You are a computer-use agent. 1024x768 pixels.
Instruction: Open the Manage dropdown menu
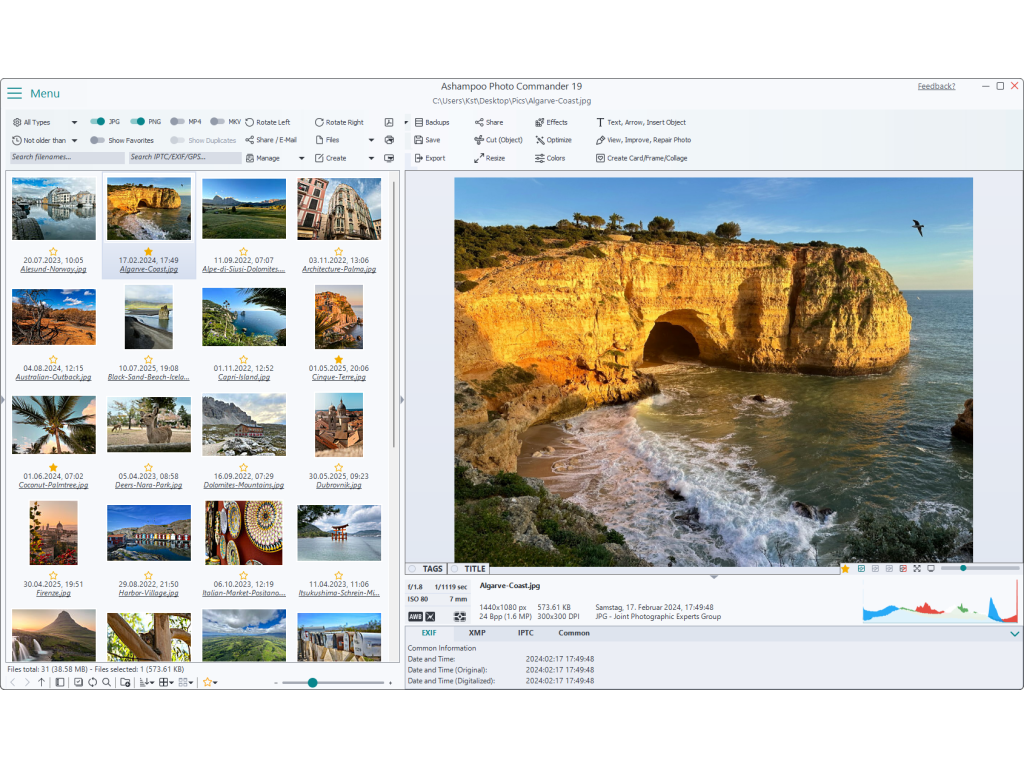tap(275, 158)
